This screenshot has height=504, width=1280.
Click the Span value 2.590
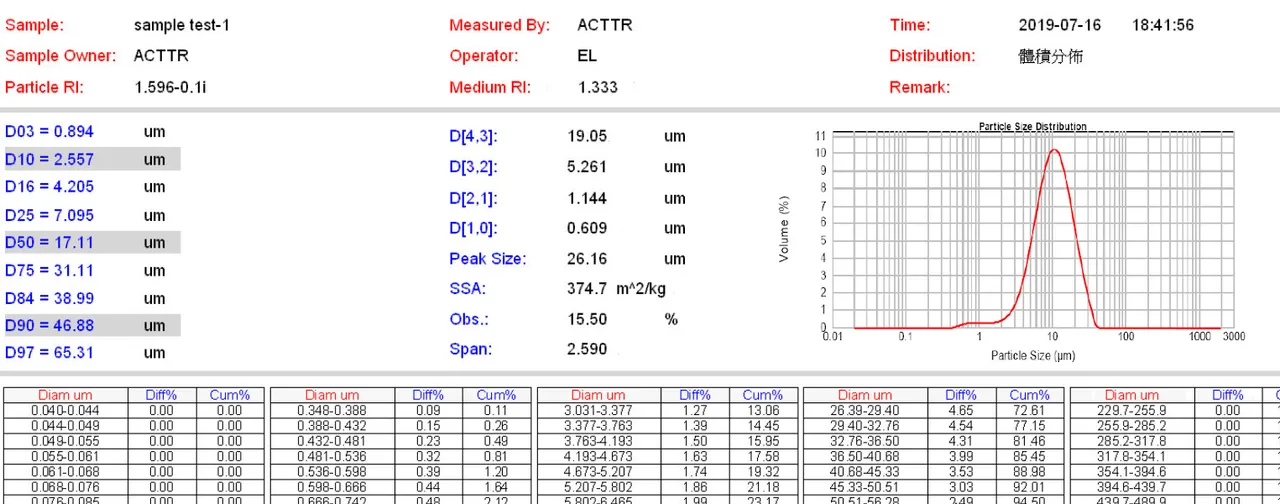point(587,349)
